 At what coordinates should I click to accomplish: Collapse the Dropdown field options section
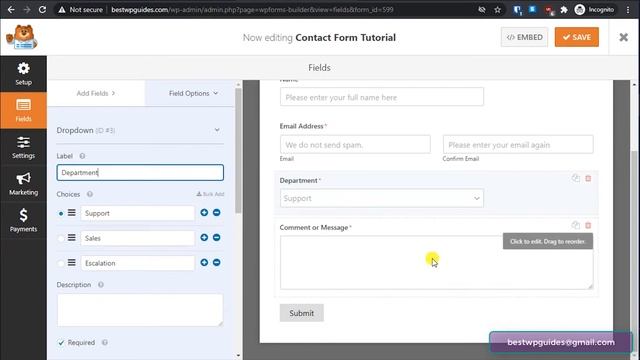click(x=217, y=130)
